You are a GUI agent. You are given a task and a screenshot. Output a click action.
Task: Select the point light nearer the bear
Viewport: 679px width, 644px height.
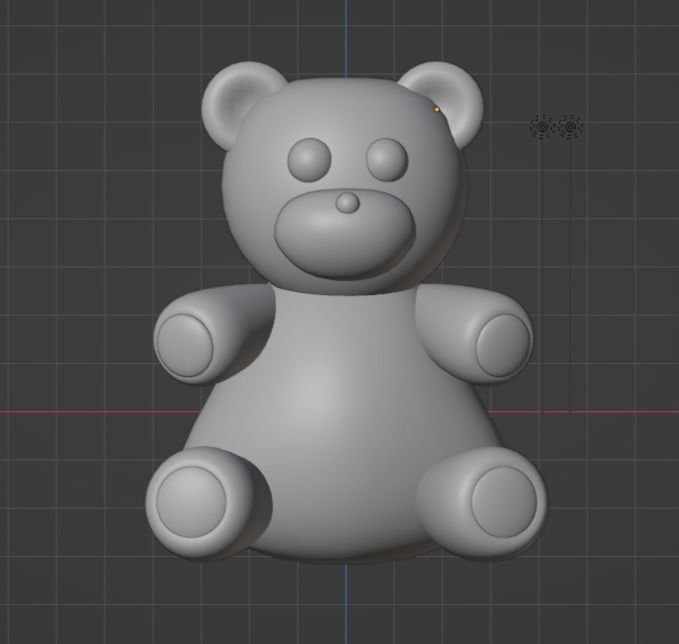543,126
